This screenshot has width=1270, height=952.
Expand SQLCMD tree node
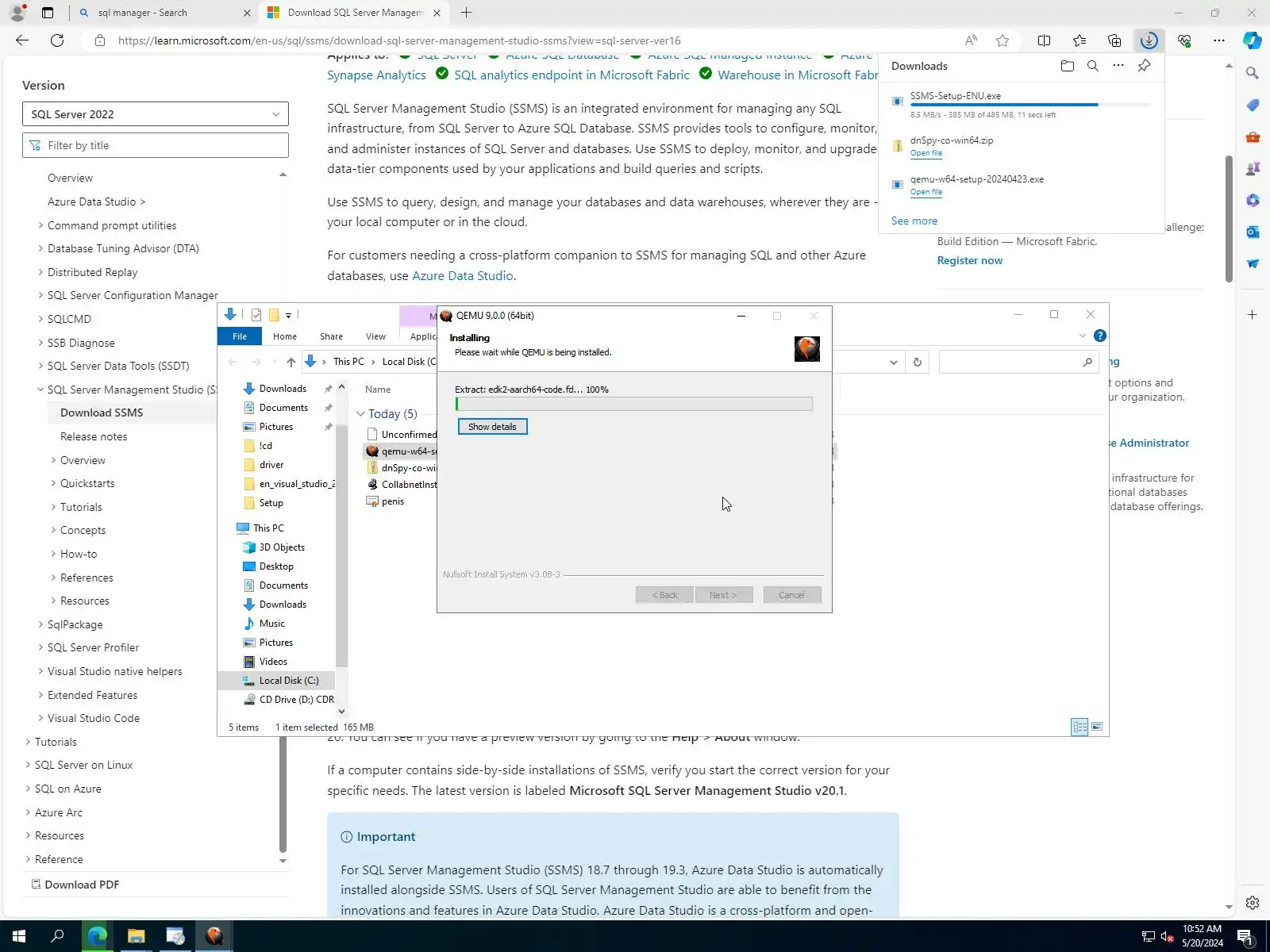40,319
